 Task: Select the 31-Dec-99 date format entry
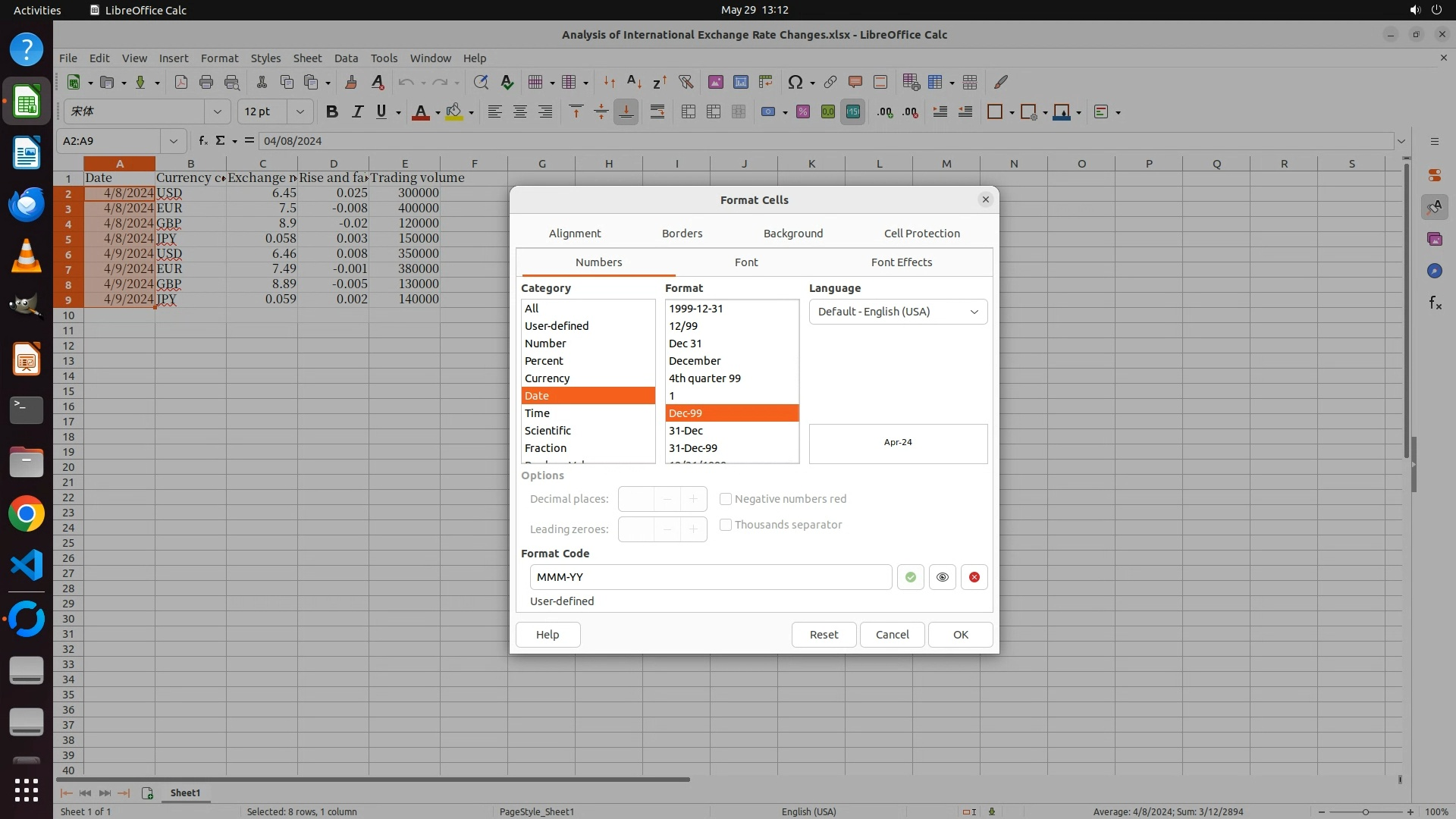(x=693, y=448)
